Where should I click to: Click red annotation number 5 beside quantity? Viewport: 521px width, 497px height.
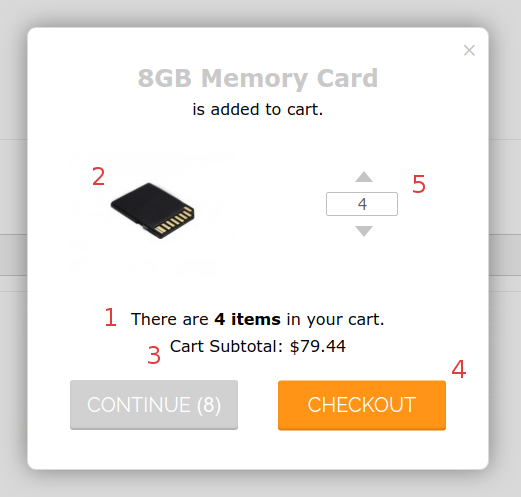click(x=419, y=184)
